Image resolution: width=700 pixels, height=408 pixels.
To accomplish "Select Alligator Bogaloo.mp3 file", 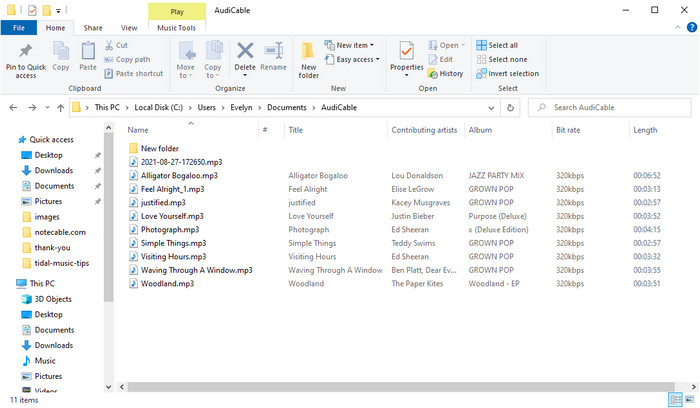I will (174, 175).
